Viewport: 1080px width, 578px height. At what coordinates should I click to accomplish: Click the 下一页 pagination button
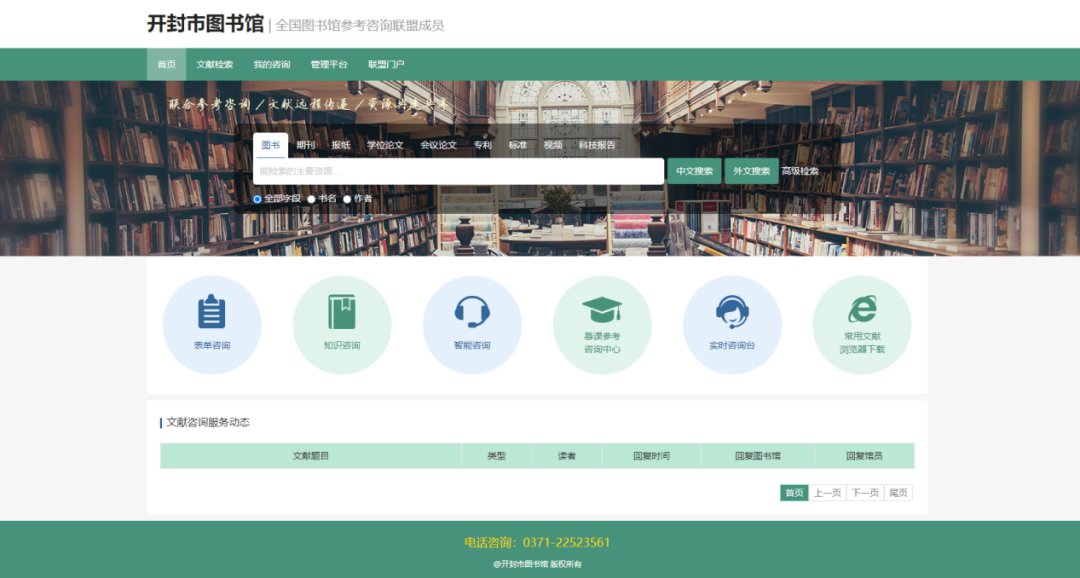click(865, 493)
